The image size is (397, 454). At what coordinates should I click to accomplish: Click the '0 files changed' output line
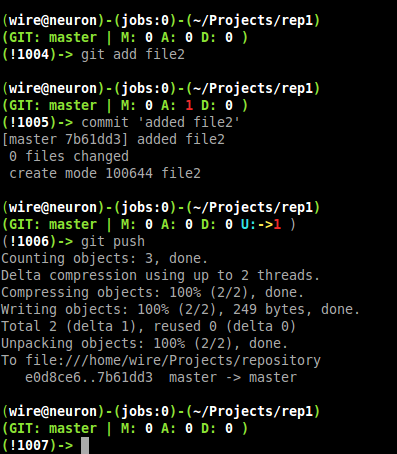[x=69, y=156]
